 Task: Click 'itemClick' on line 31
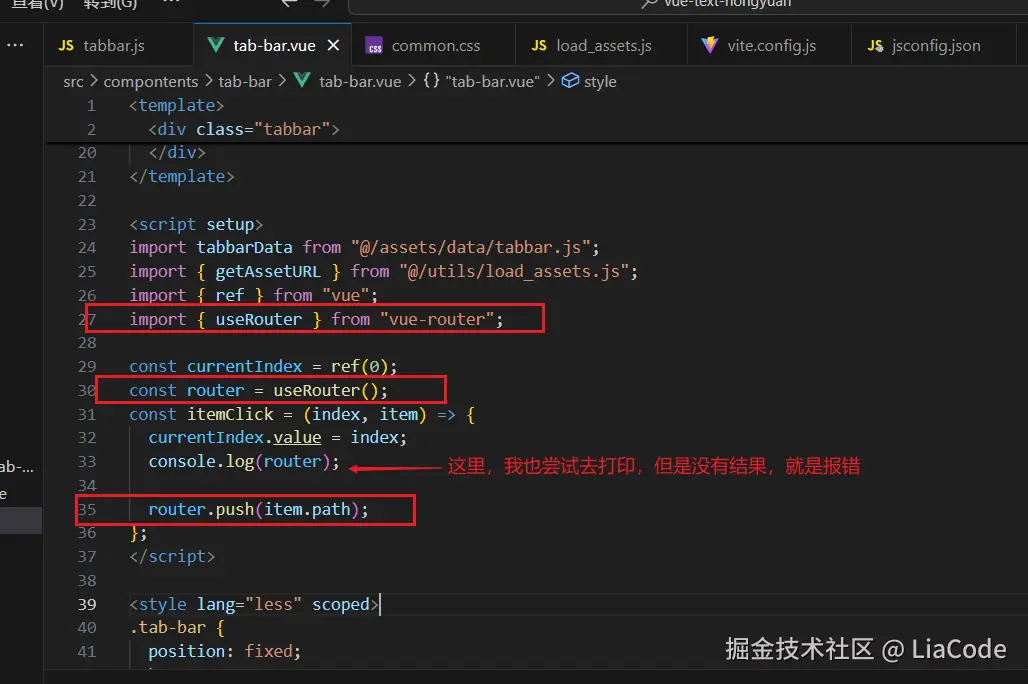[230, 414]
